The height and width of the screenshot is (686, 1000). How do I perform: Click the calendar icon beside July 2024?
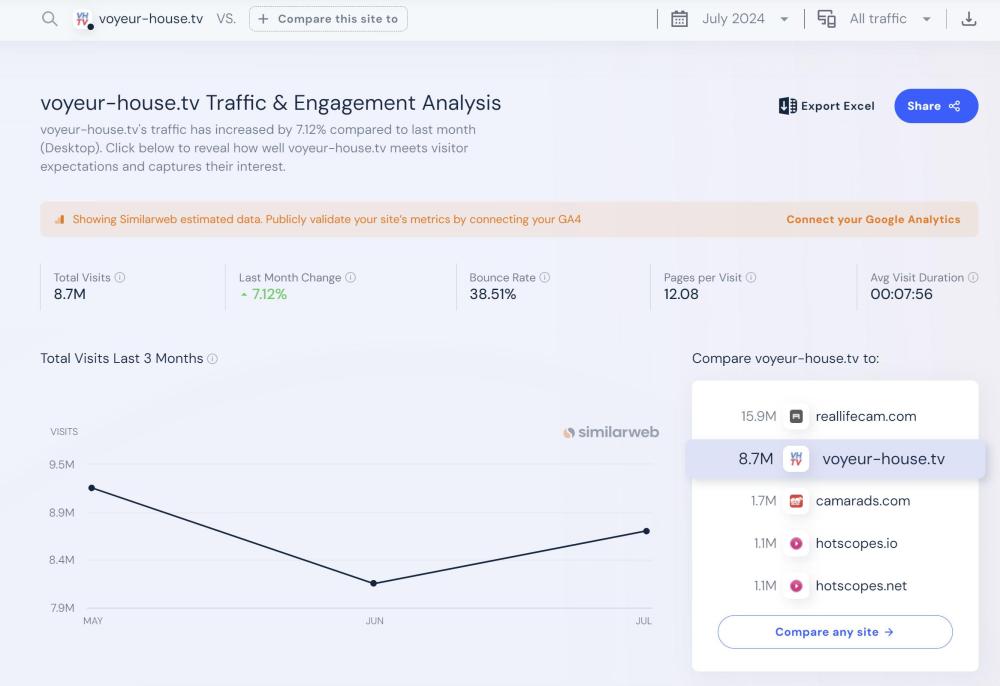point(679,19)
